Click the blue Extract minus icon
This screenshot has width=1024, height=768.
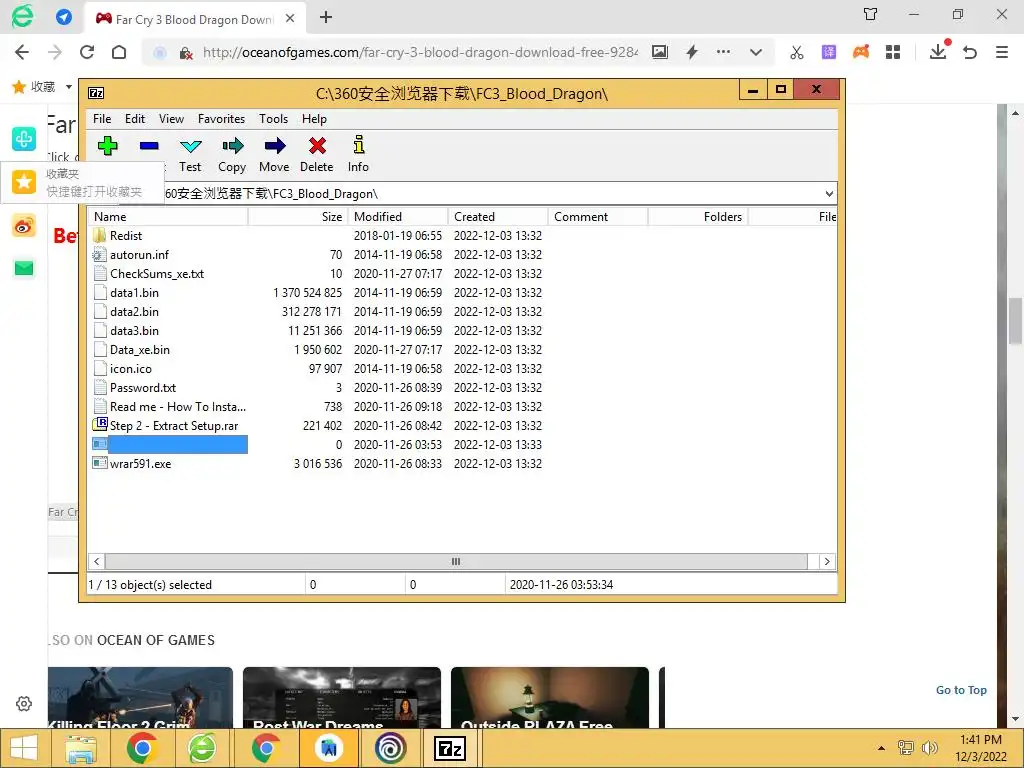coord(149,146)
